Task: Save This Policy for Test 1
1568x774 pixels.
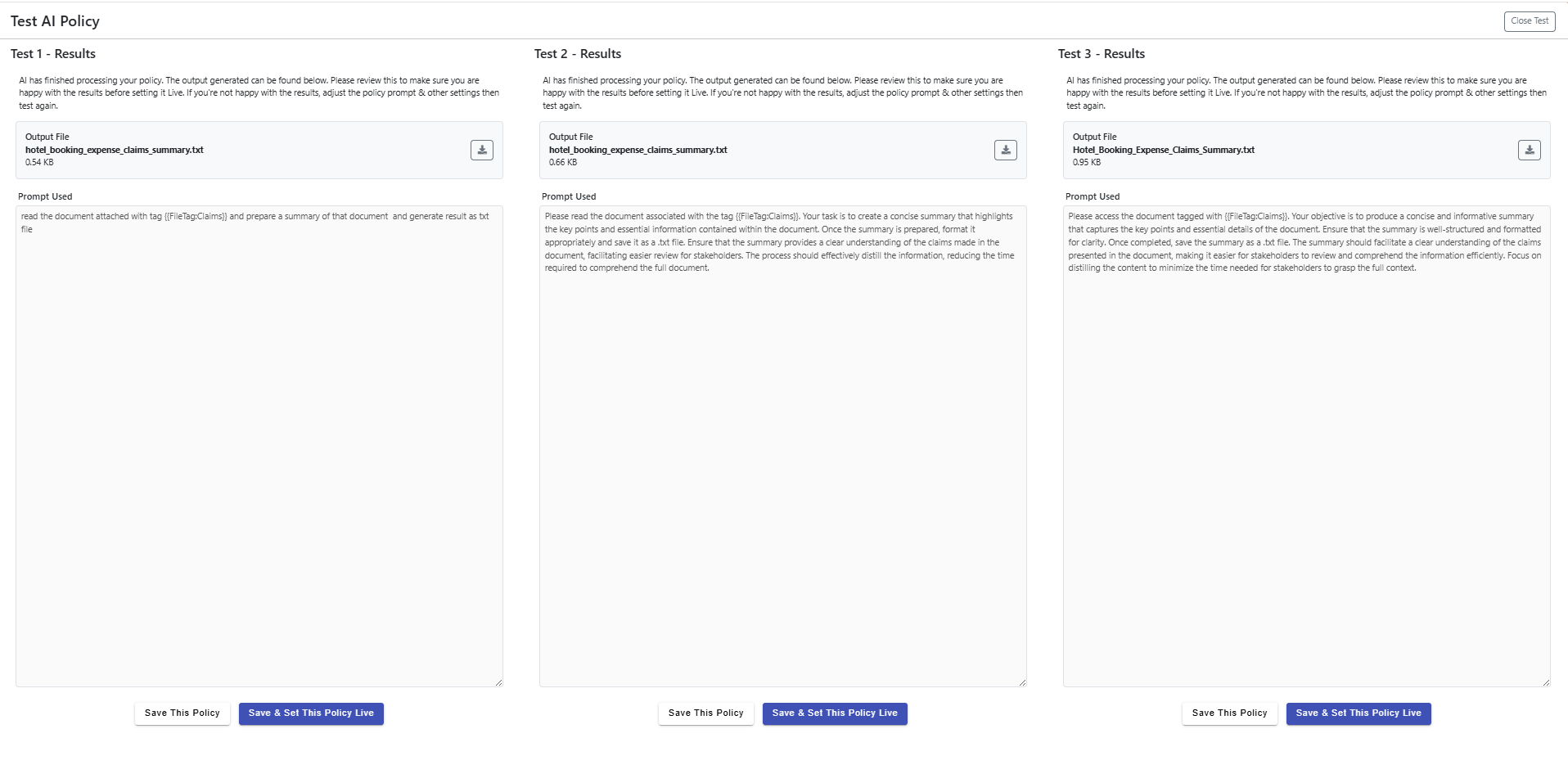Action: [x=182, y=713]
